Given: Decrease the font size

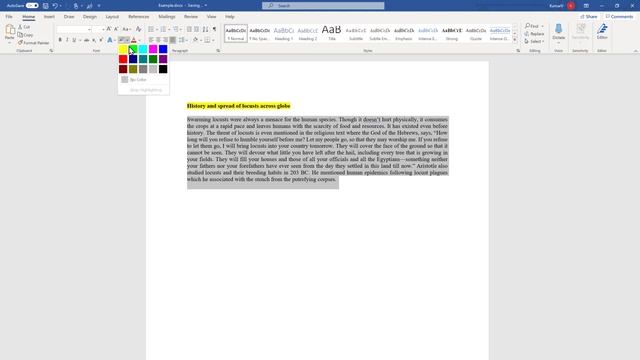Looking at the screenshot, I should (116, 29).
